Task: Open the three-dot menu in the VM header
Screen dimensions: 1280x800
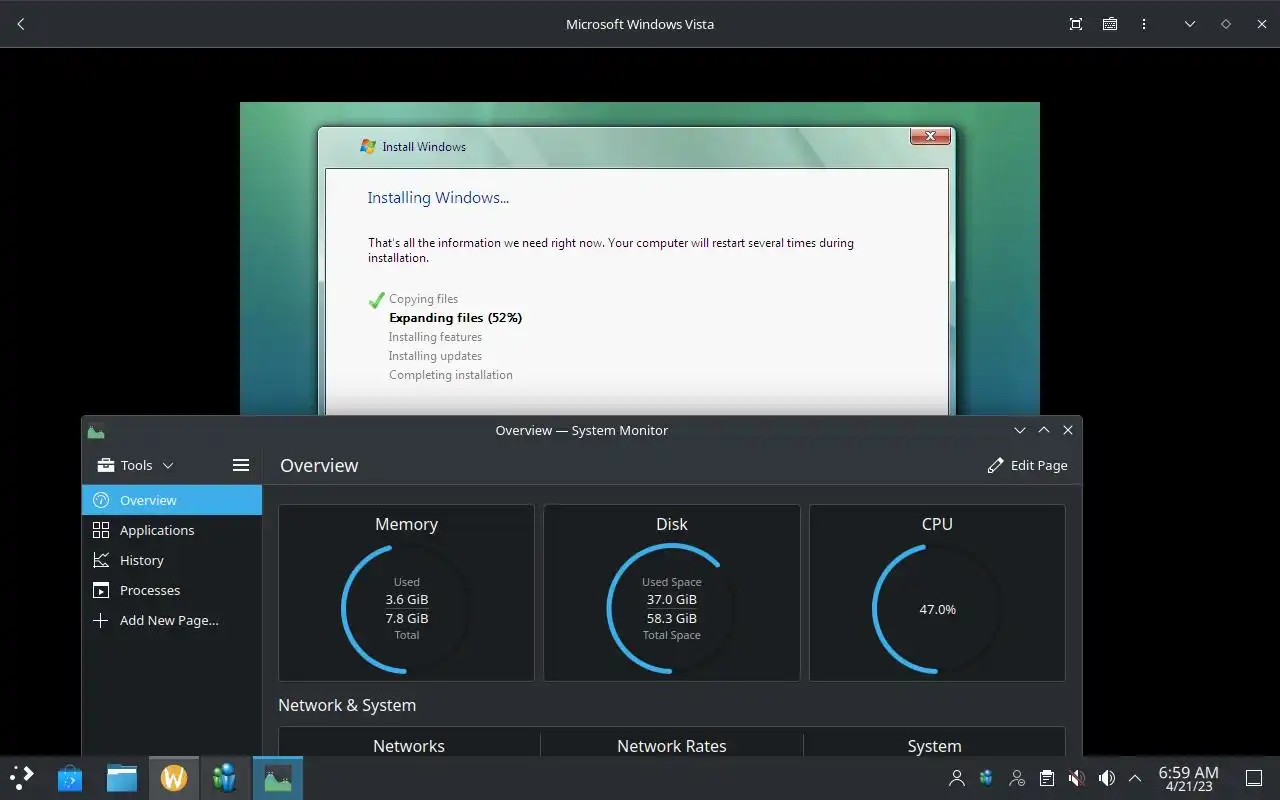Action: 1144,24
